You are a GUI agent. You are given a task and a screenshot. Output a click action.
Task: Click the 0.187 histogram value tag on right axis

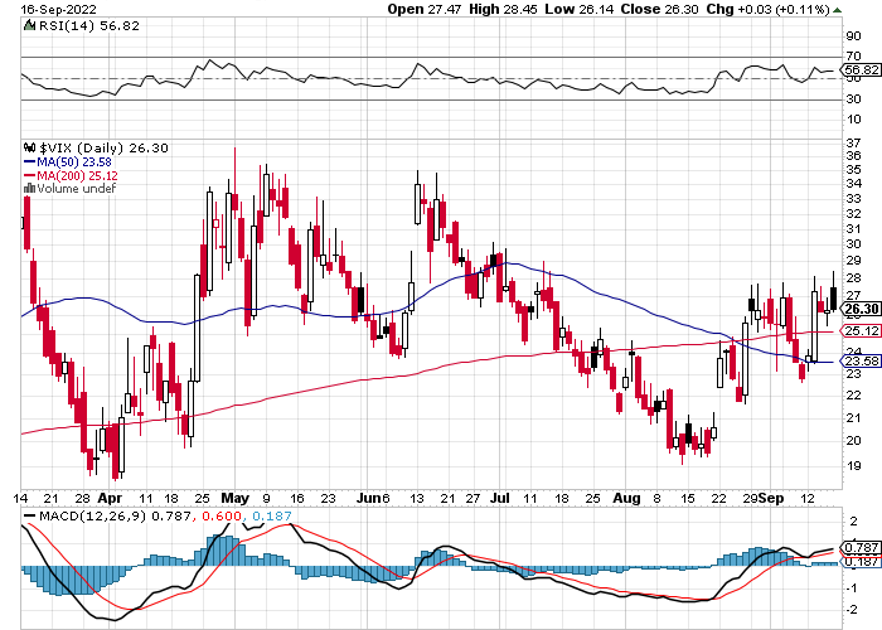click(x=861, y=562)
